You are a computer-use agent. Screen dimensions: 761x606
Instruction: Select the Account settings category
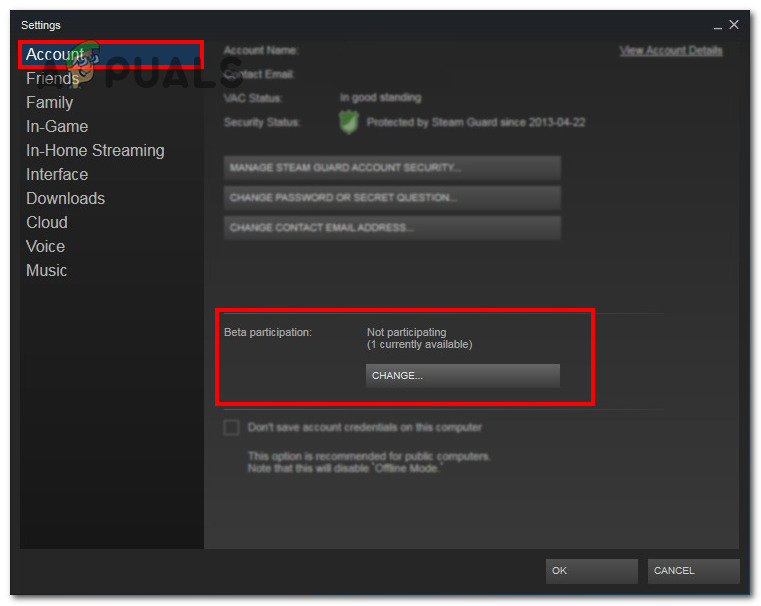pos(111,54)
